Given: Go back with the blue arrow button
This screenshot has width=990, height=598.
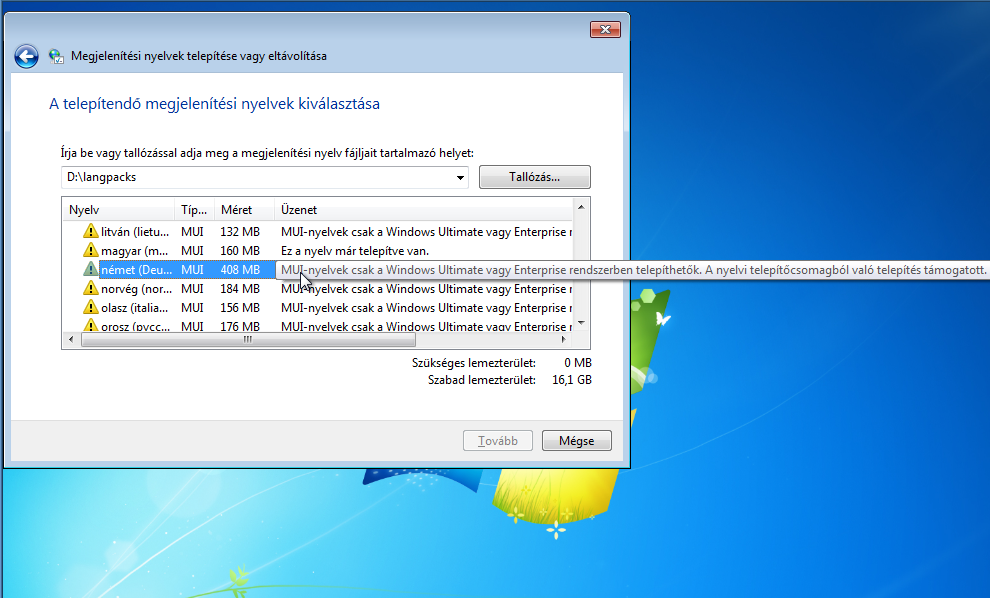Looking at the screenshot, I should pyautogui.click(x=27, y=56).
